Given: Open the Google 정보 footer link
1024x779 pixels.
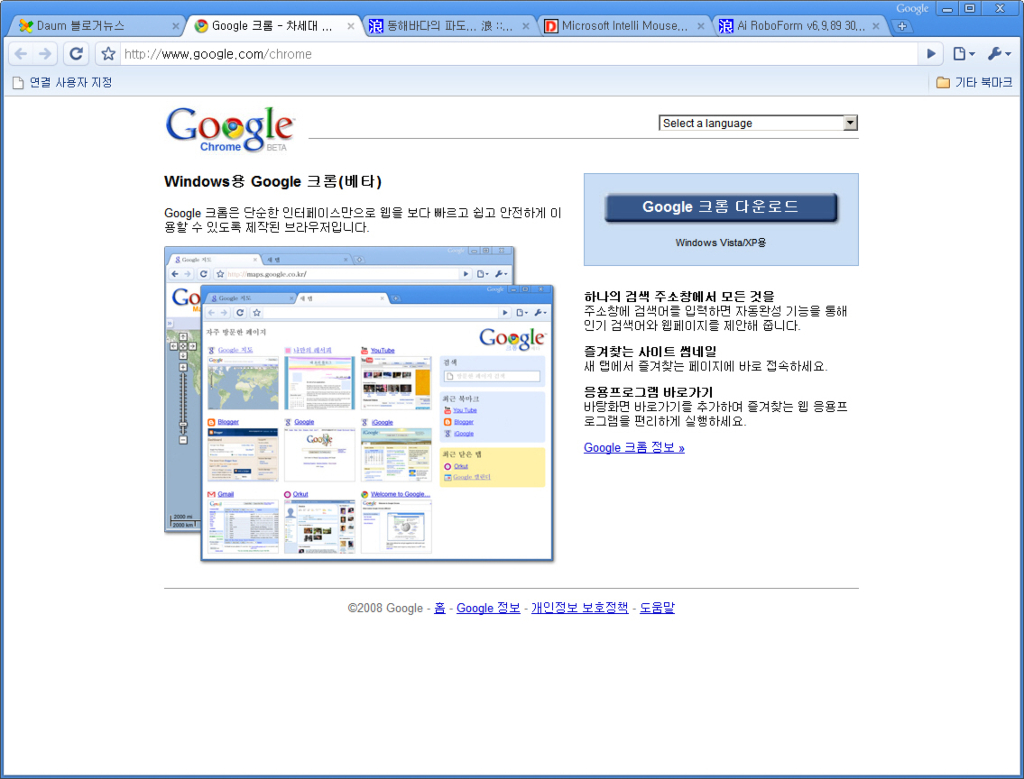Looking at the screenshot, I should [x=488, y=608].
